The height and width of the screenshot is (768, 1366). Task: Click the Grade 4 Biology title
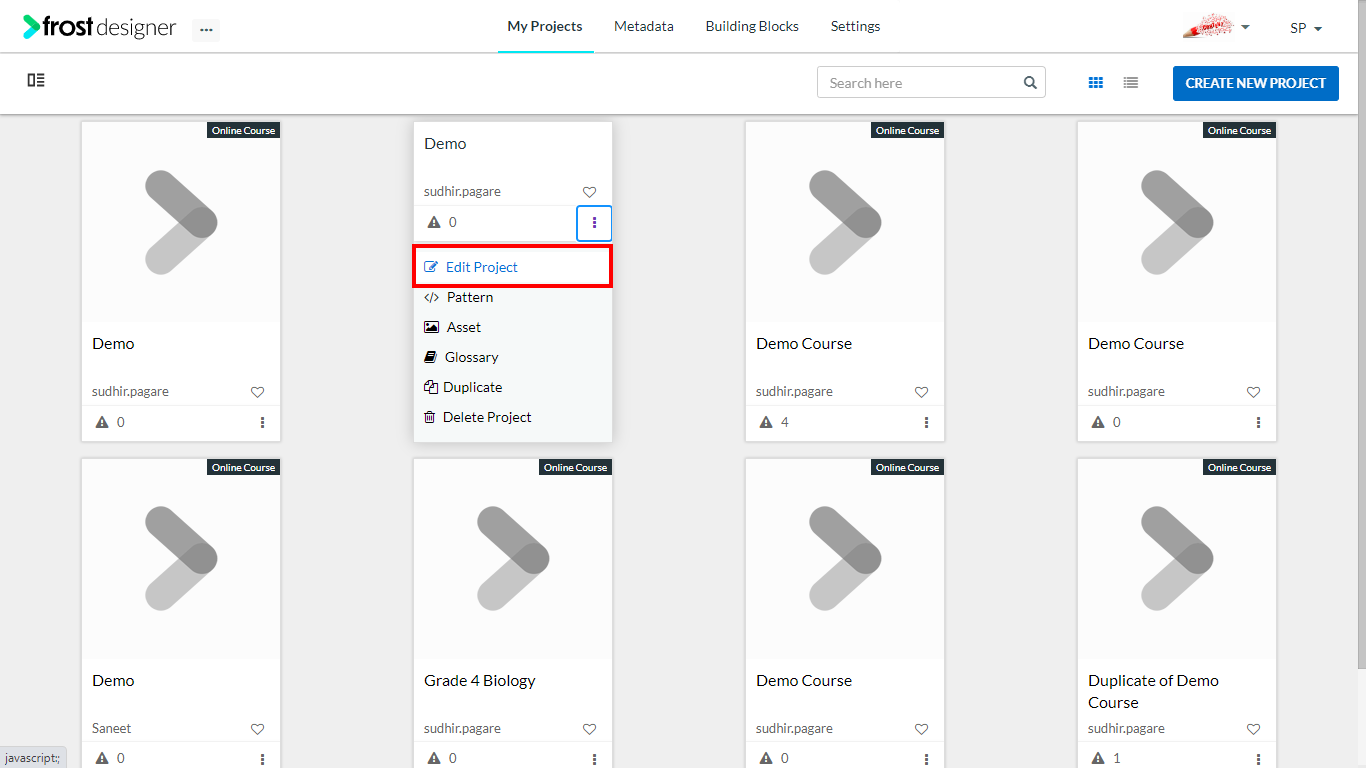[480, 680]
